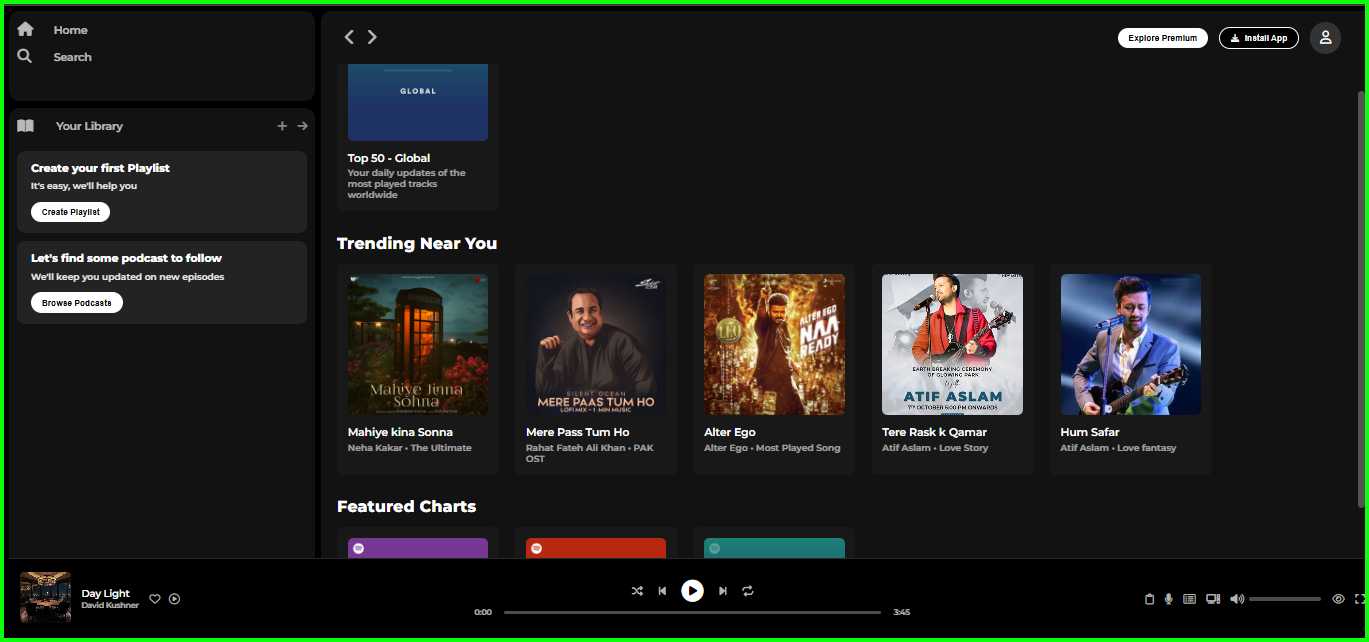Open the lyrics view with the microphone icon
Viewport: 1369px width, 642px height.
[1169, 598]
